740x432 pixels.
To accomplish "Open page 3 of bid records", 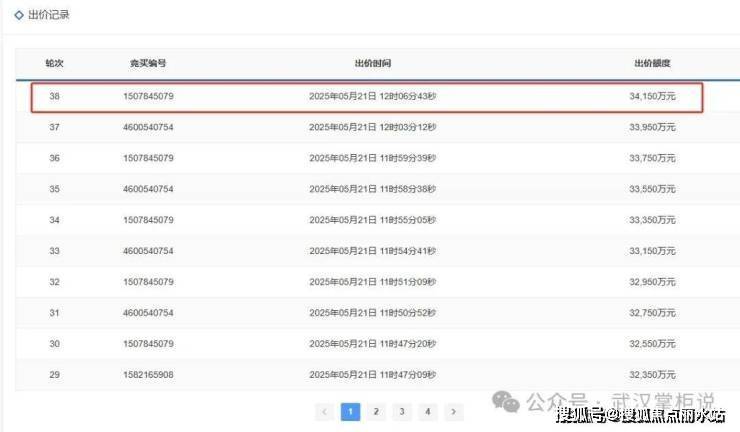I will coord(402,412).
